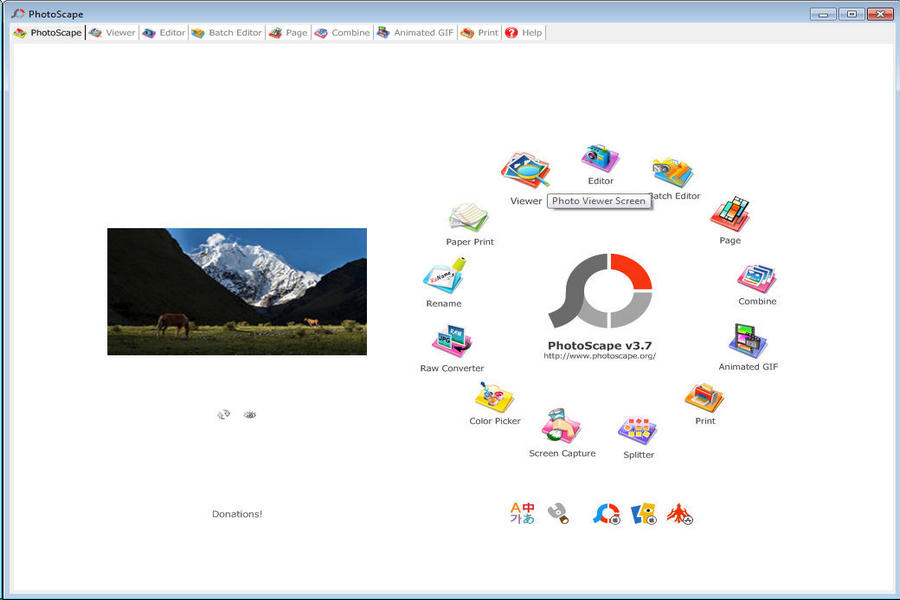Open the Batch Editor icon
Image resolution: width=900 pixels, height=600 pixels.
[x=673, y=172]
